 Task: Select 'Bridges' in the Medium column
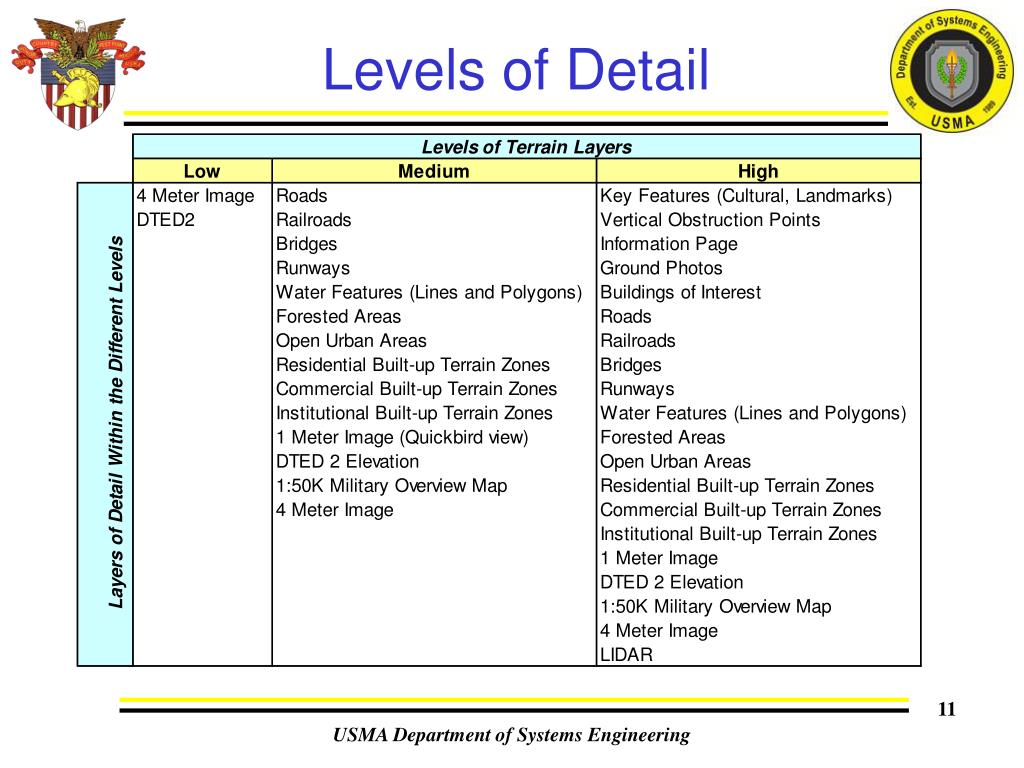(x=306, y=244)
